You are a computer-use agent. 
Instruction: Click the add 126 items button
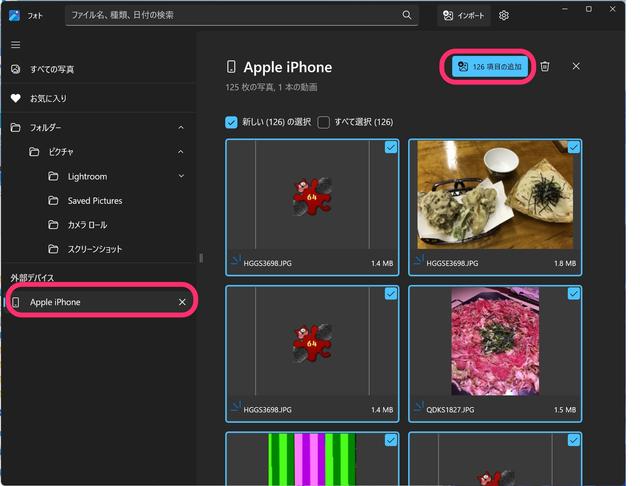[487, 67]
